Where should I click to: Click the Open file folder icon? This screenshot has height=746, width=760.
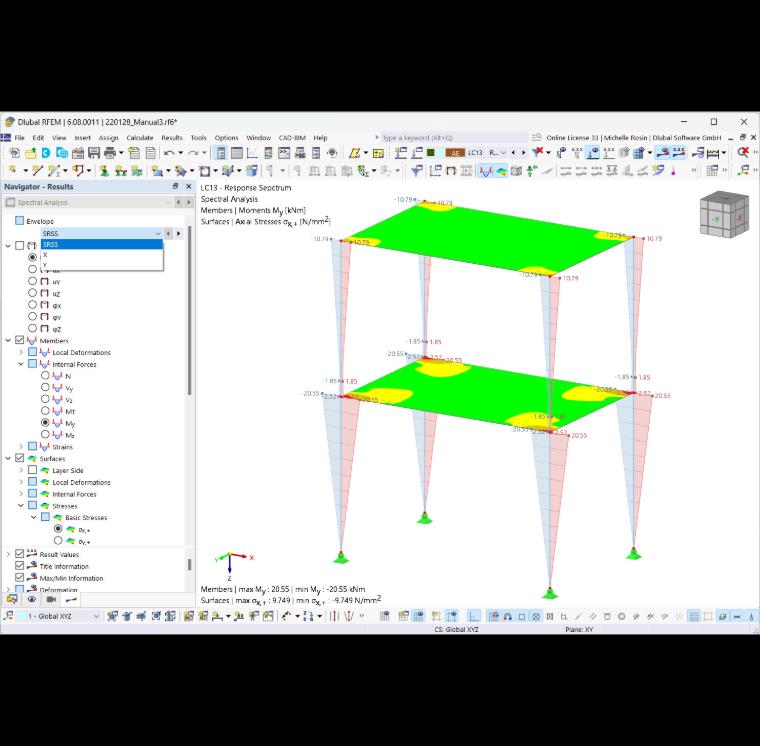point(31,153)
